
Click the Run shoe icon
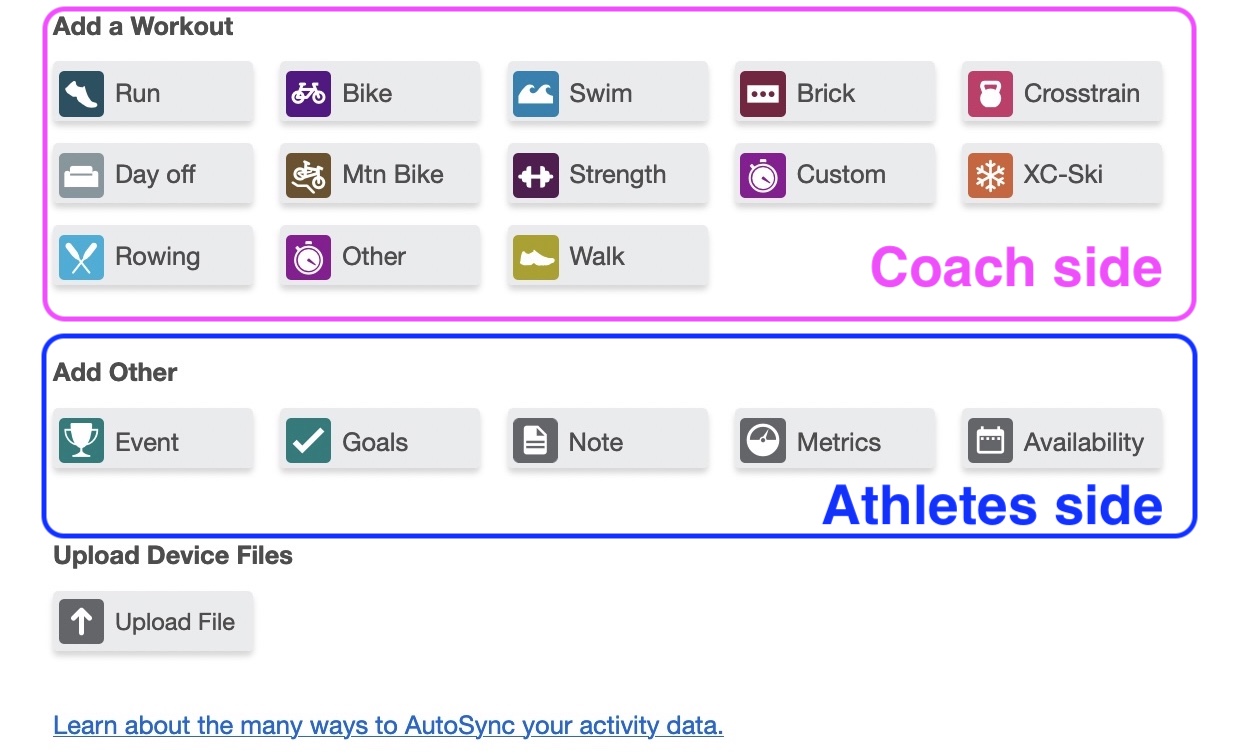tap(81, 94)
